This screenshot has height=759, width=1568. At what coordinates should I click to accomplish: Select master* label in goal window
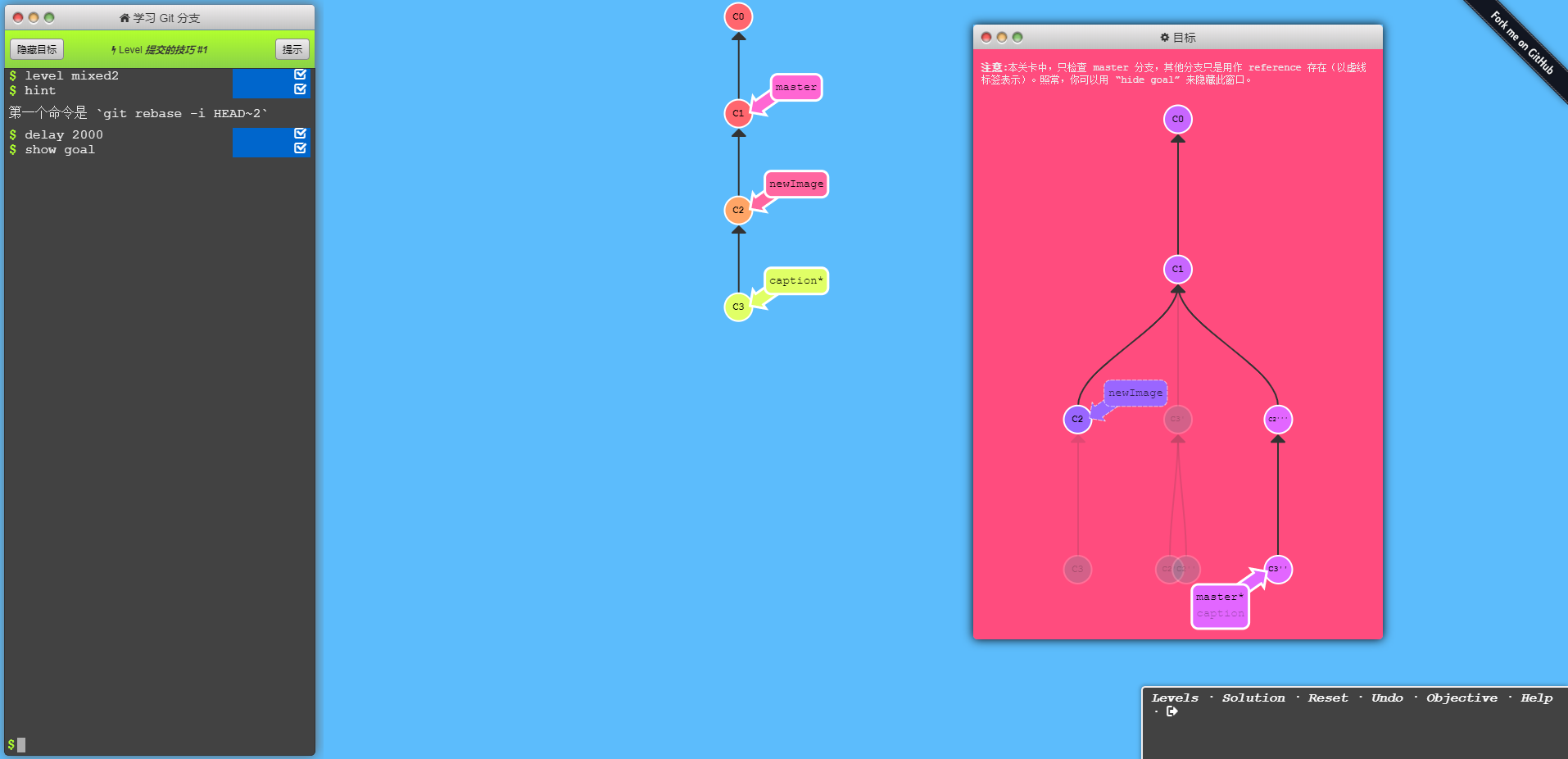point(1220,597)
